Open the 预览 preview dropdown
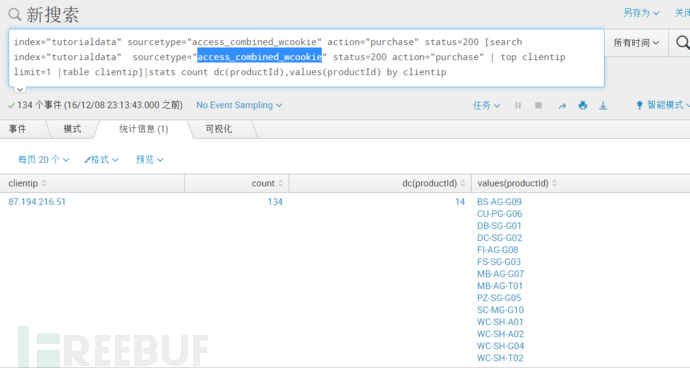 coord(150,159)
